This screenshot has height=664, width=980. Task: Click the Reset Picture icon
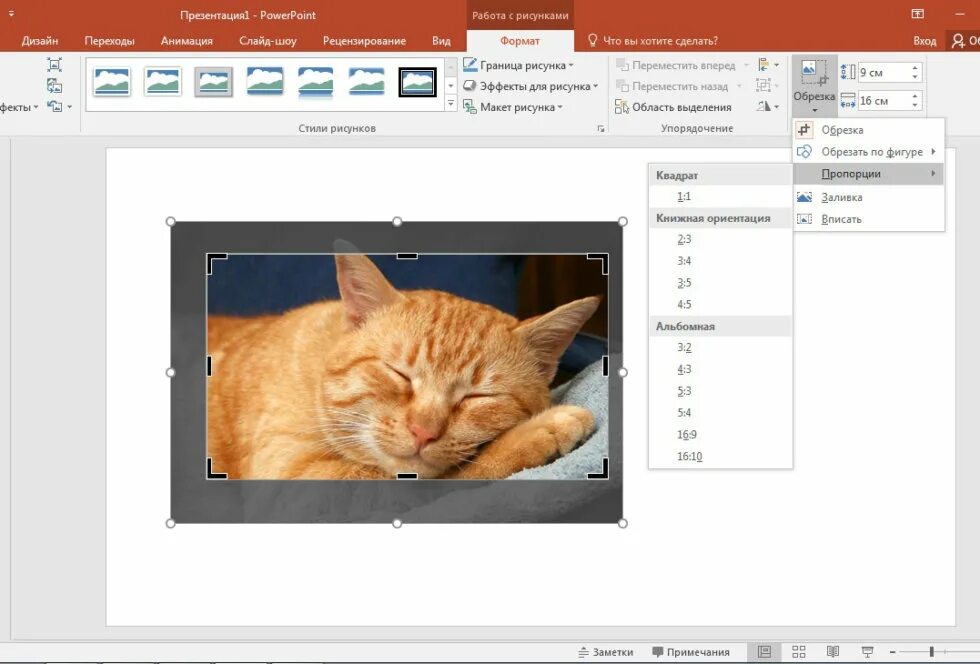[x=54, y=107]
